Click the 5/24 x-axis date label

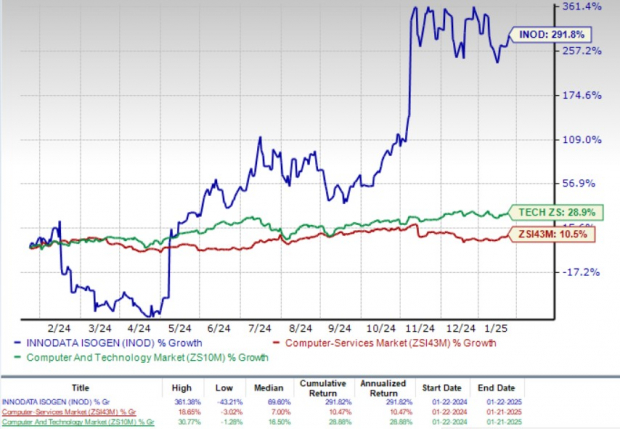click(x=180, y=329)
